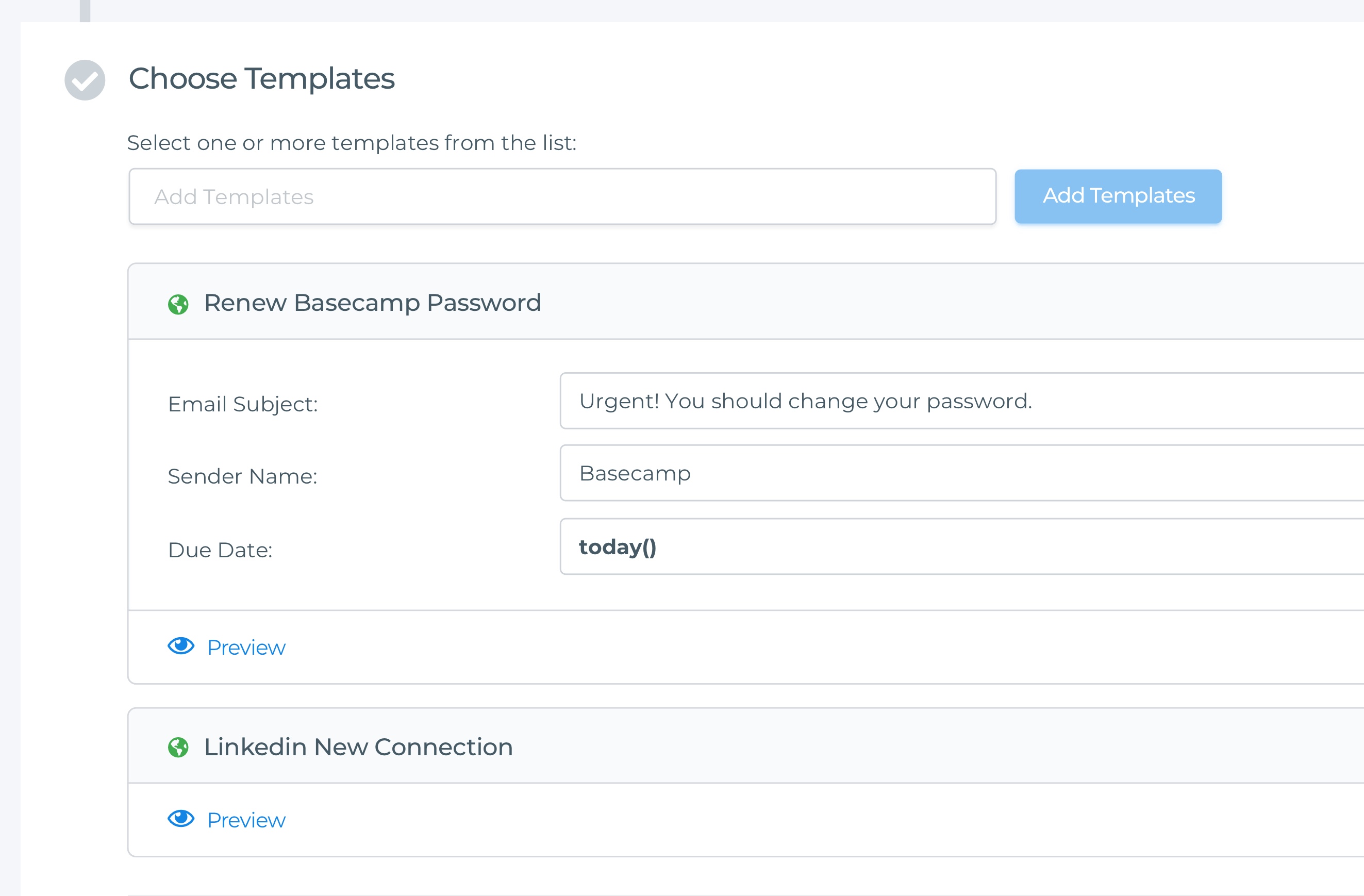Click the blue Add Templates button
Screen dimensions: 1364x896
pyautogui.click(x=1118, y=196)
